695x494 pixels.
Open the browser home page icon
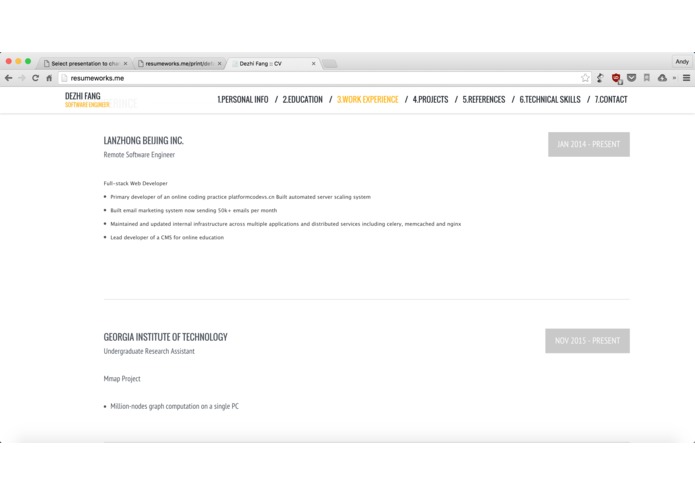pyautogui.click(x=49, y=78)
